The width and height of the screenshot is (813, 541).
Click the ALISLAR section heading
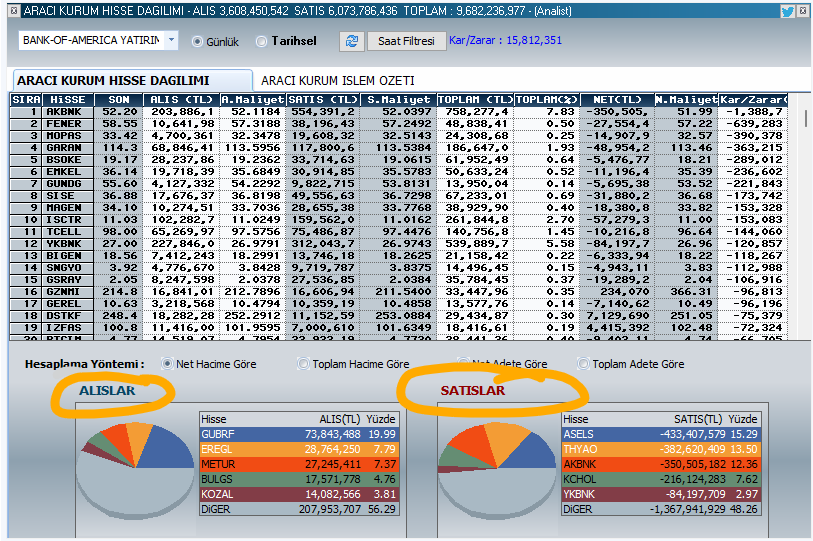click(107, 391)
